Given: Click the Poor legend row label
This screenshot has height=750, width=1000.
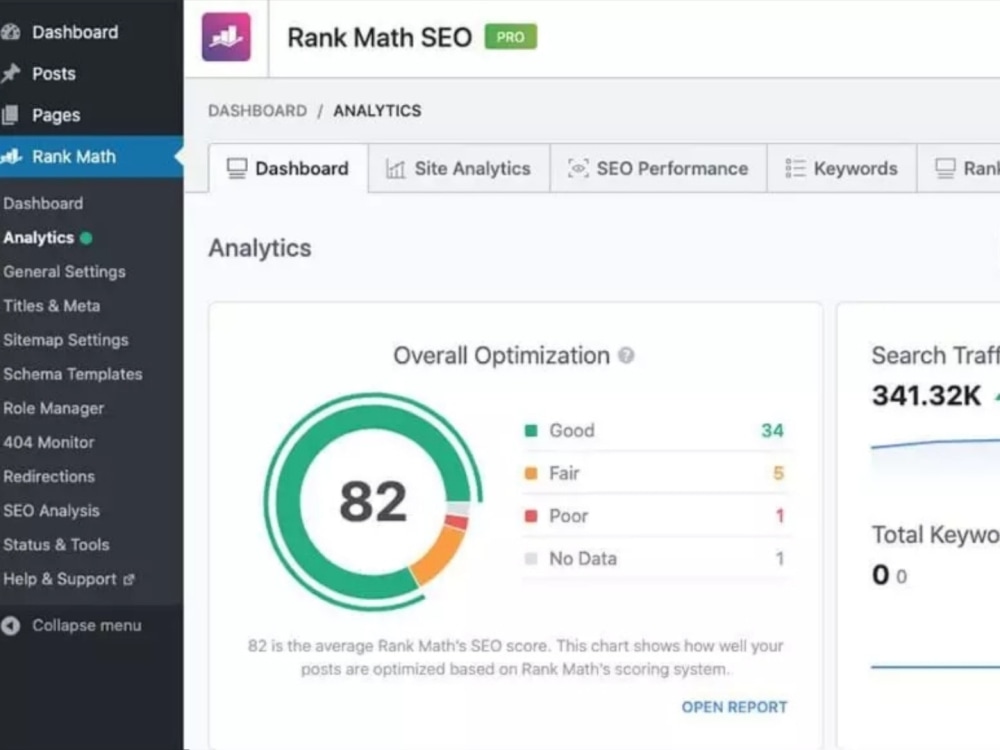Looking at the screenshot, I should pyautogui.click(x=568, y=516).
